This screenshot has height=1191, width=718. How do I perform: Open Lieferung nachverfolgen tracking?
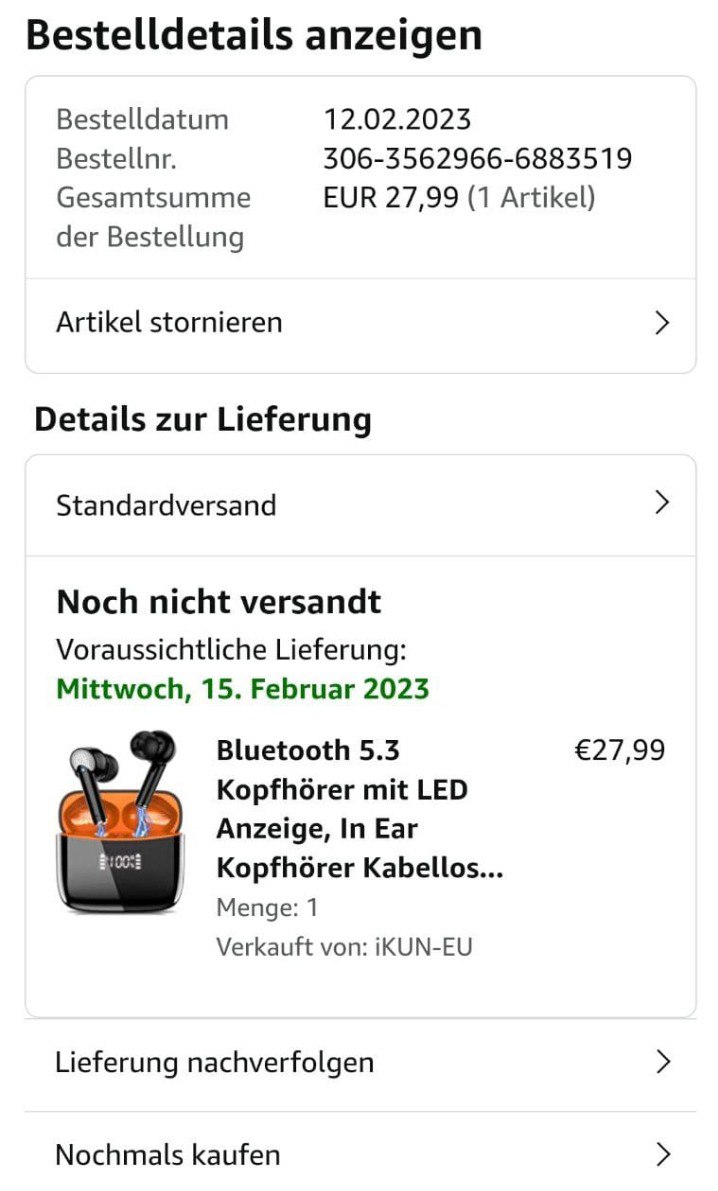(360, 1062)
